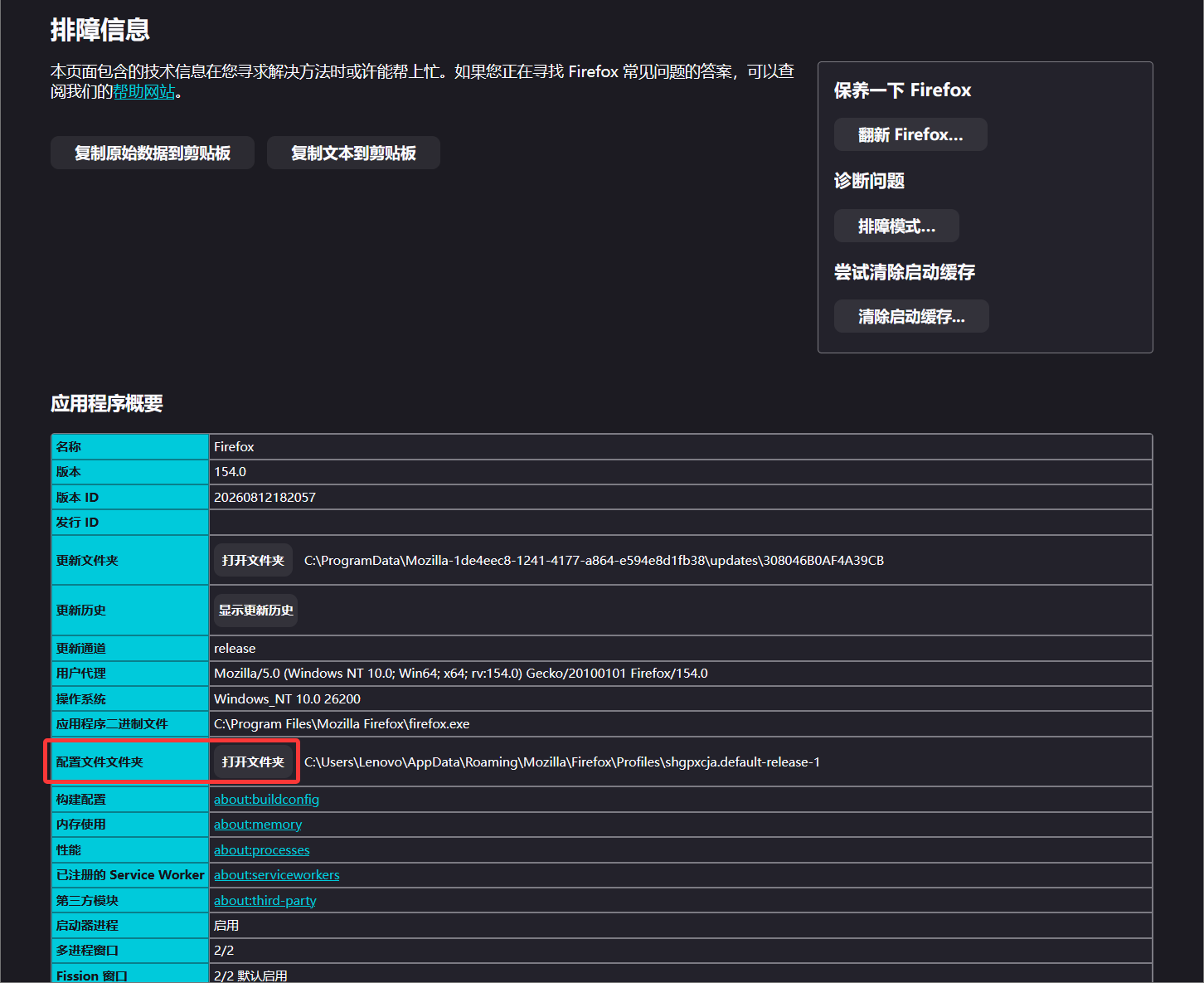Click the 2/2 value in 多进程窗口 row

(224, 950)
